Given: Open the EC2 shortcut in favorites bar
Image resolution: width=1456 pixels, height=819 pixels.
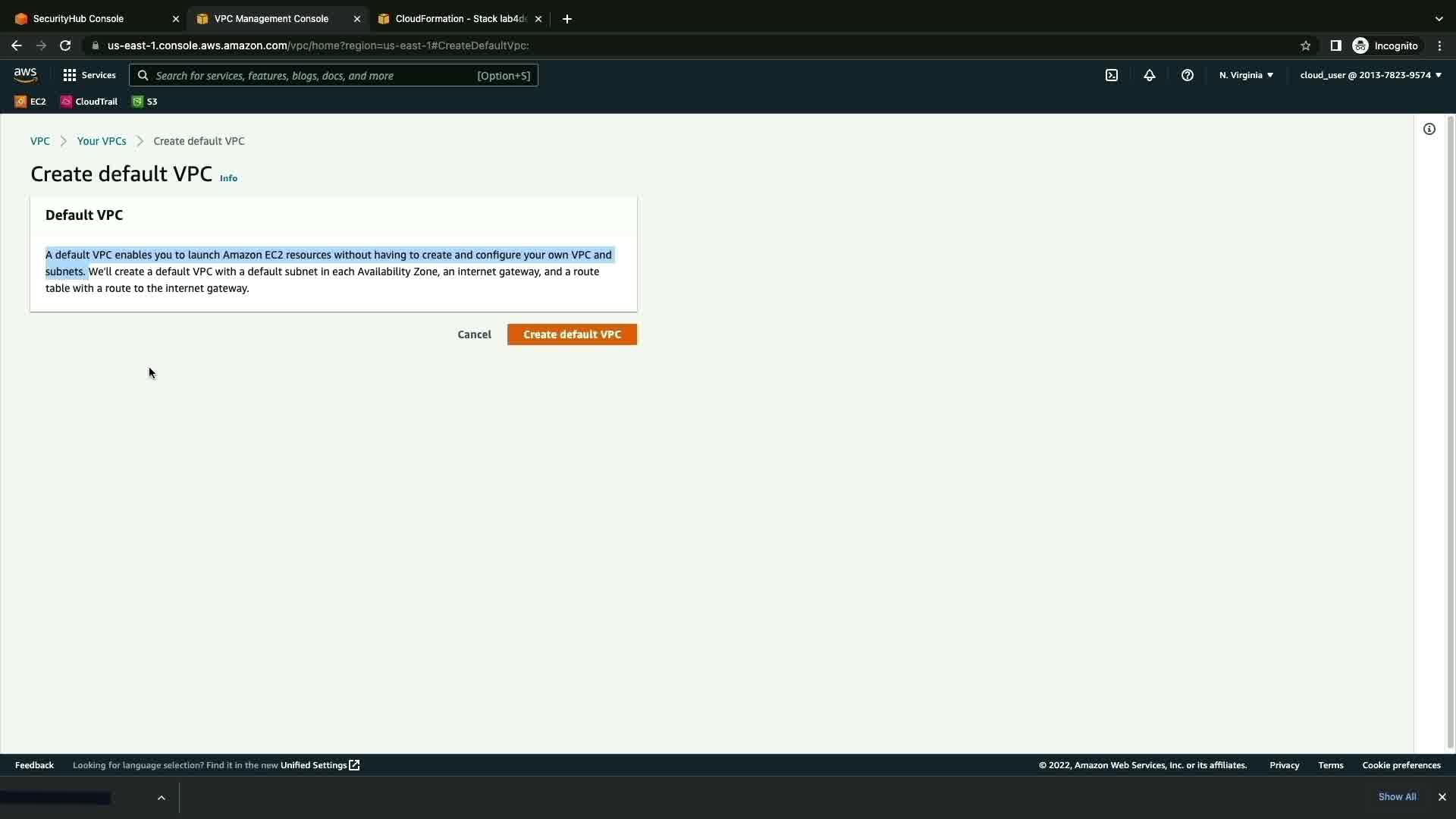Looking at the screenshot, I should tap(30, 102).
